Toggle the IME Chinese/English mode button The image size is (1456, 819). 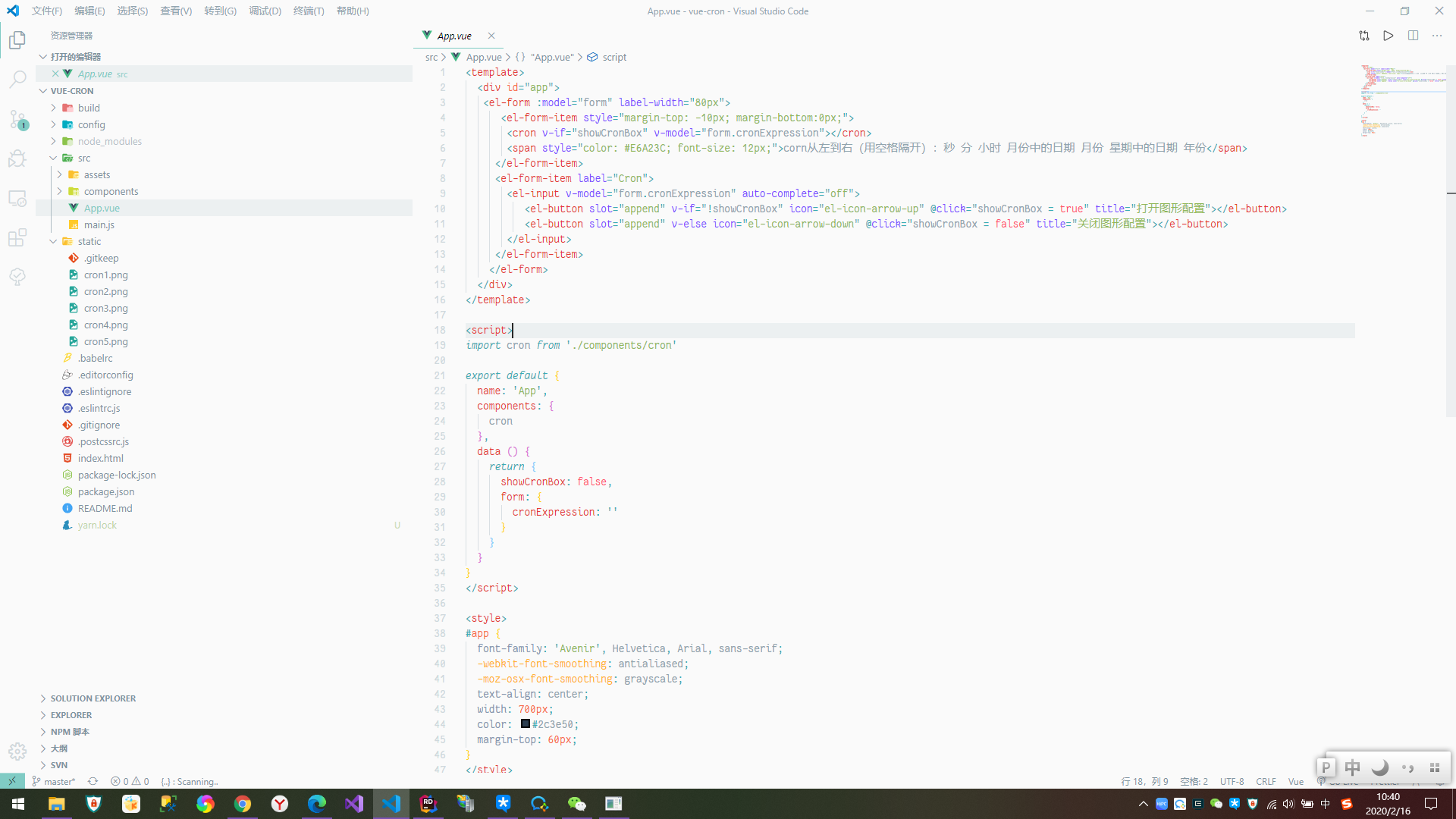coord(1353,767)
